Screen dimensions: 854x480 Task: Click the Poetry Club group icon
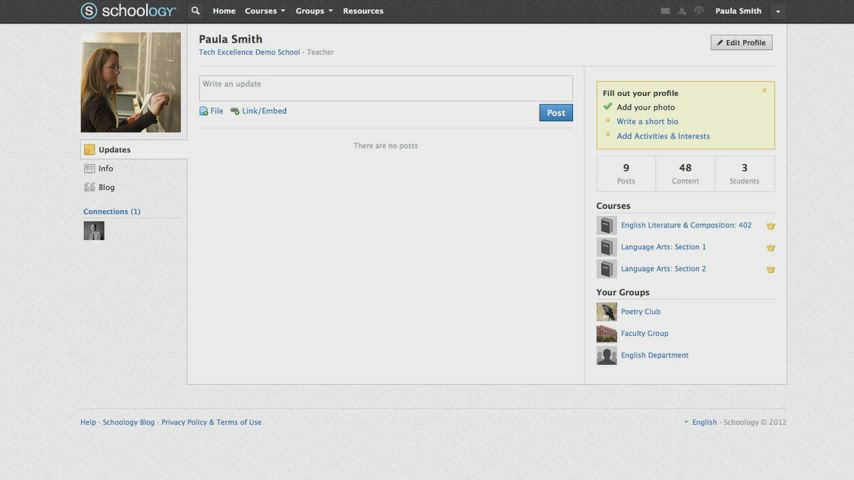click(606, 312)
